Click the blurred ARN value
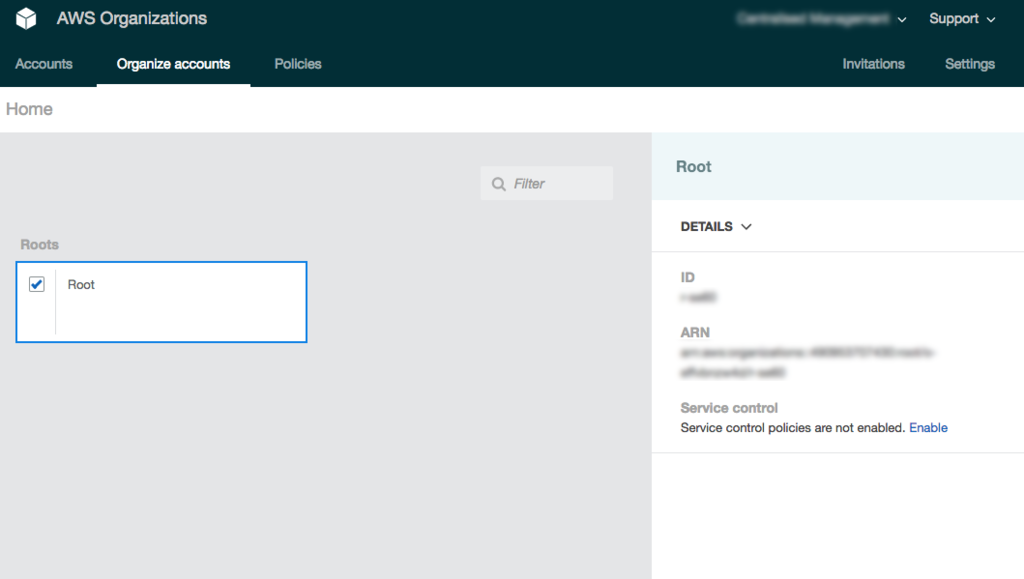The width and height of the screenshot is (1024, 579). point(807,362)
